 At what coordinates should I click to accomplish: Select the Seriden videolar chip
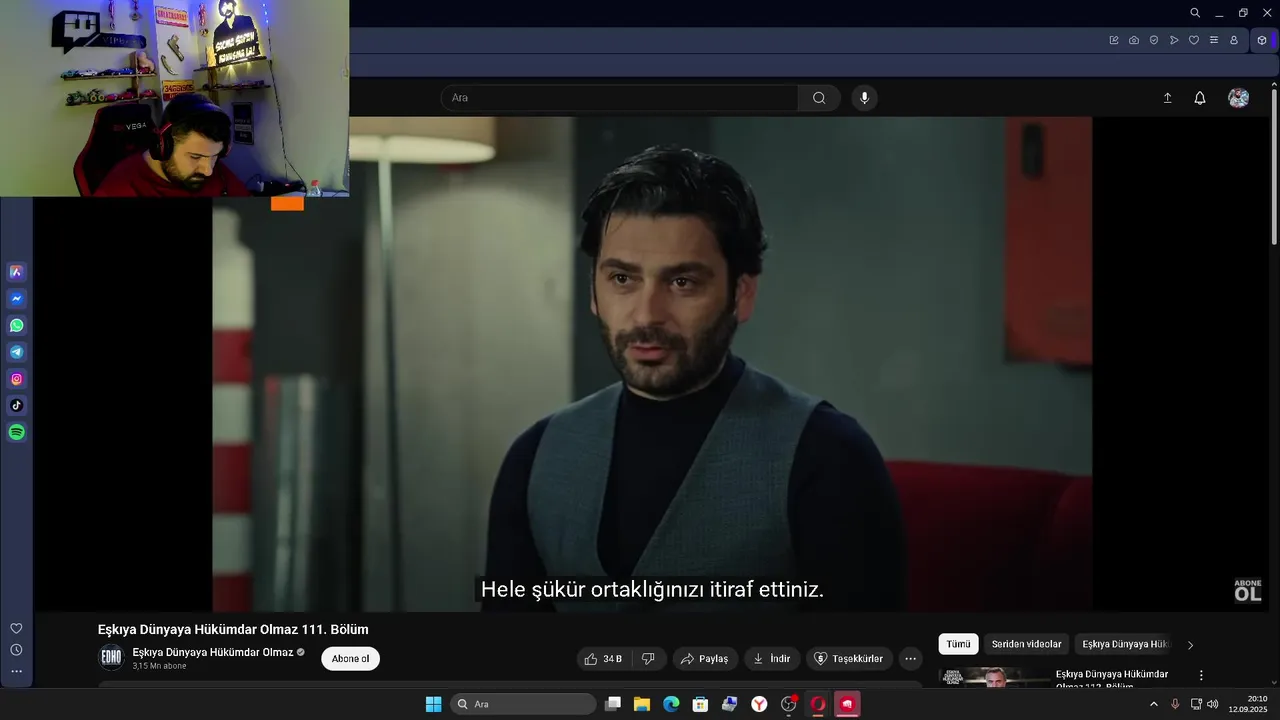pyautogui.click(x=1026, y=644)
